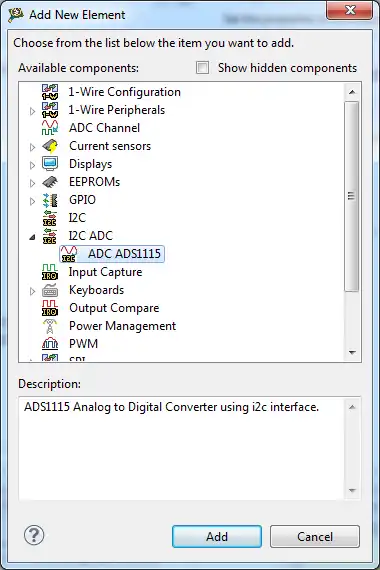Open help via the question mark icon

[34, 535]
